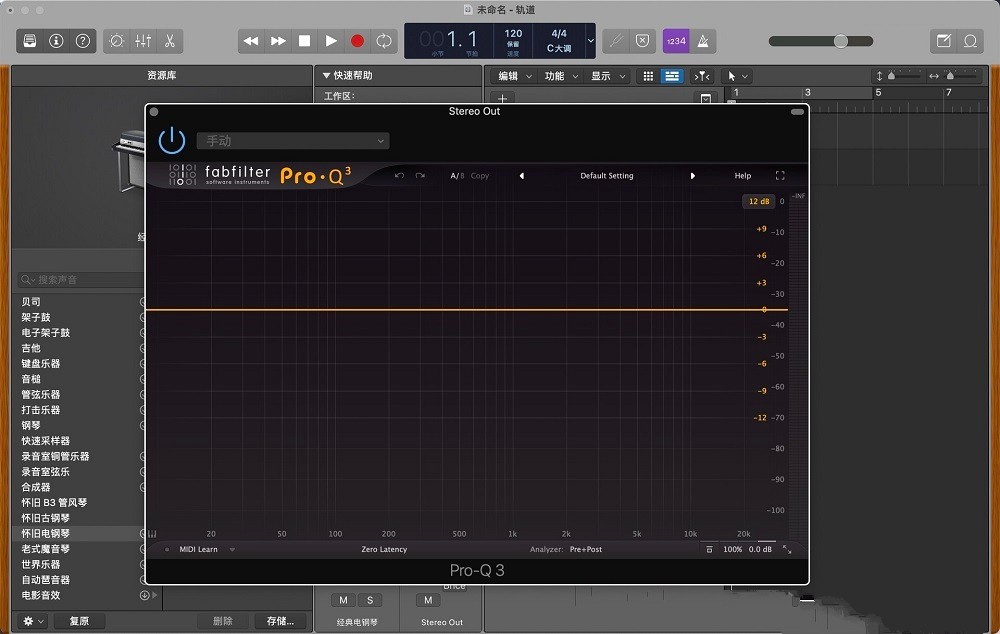
Task: Click Copy in Pro-Q 3 header
Action: [480, 175]
